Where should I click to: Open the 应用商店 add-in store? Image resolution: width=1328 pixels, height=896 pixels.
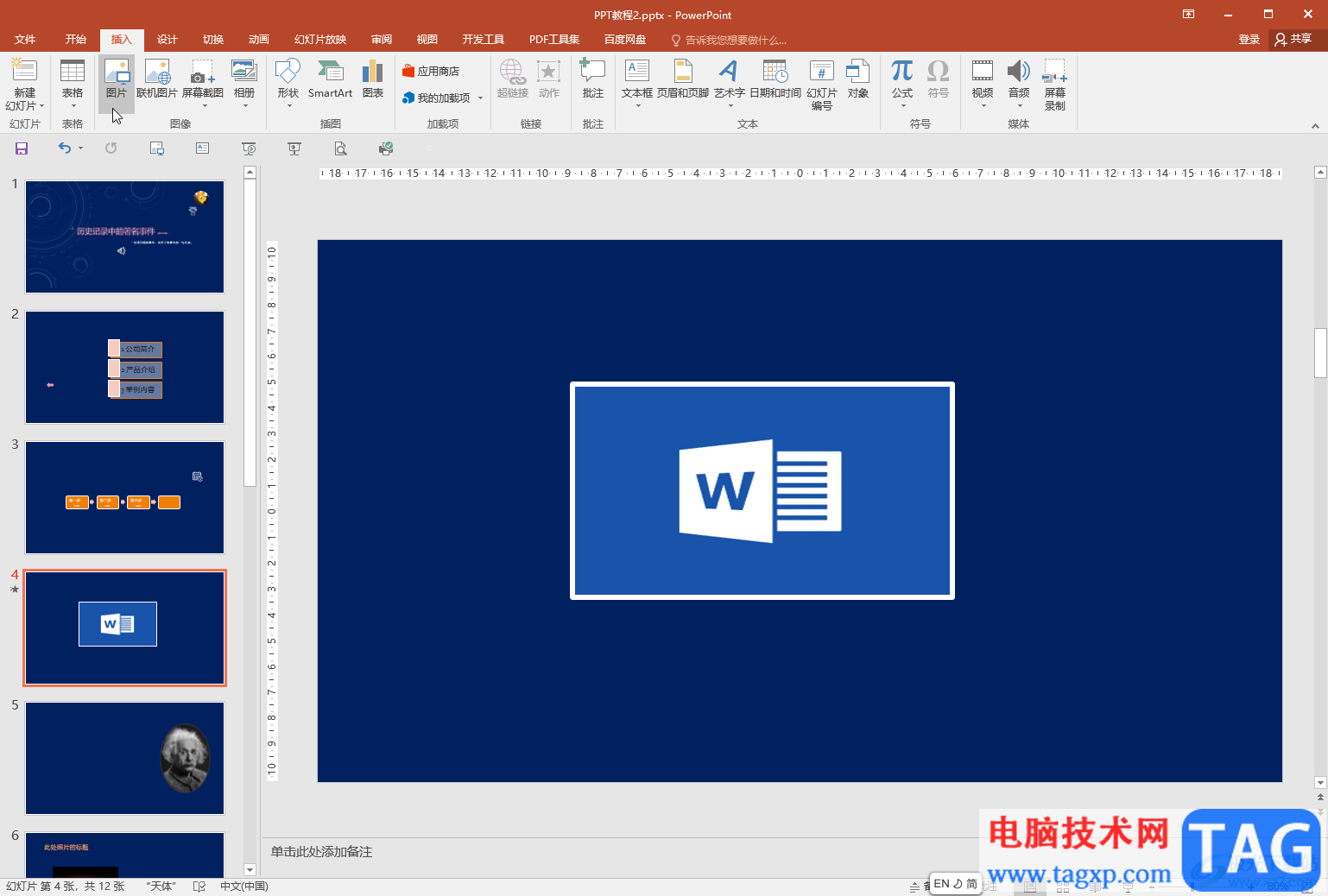click(431, 72)
